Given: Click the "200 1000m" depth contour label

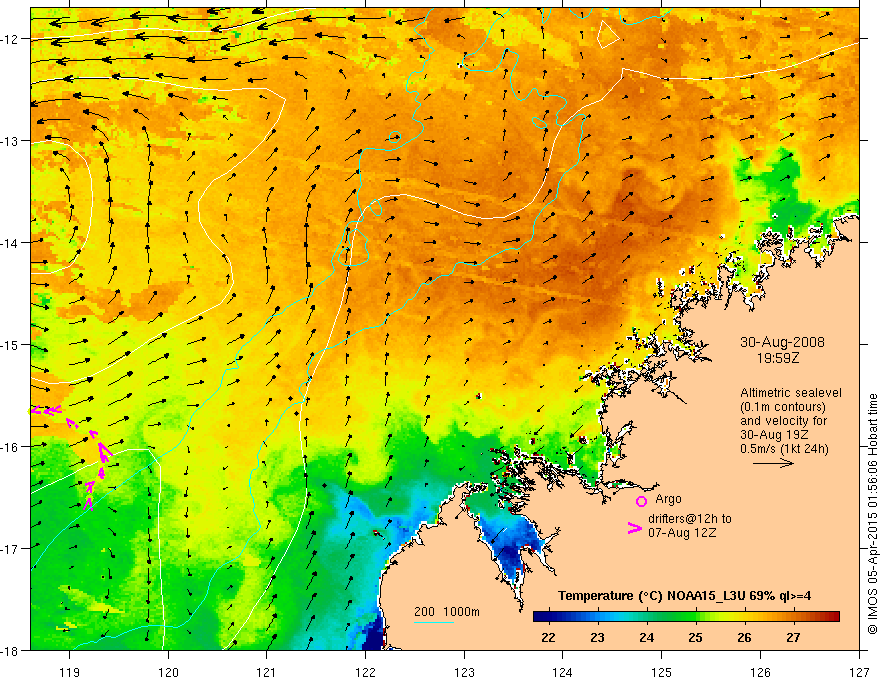Looking at the screenshot, I should click(447, 612).
